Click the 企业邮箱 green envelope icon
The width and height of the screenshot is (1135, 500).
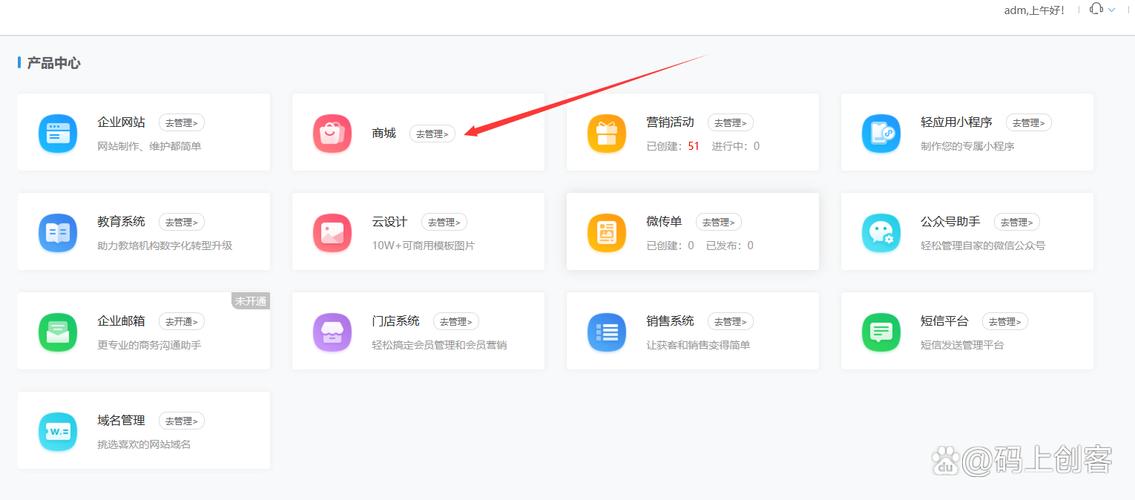tap(57, 332)
